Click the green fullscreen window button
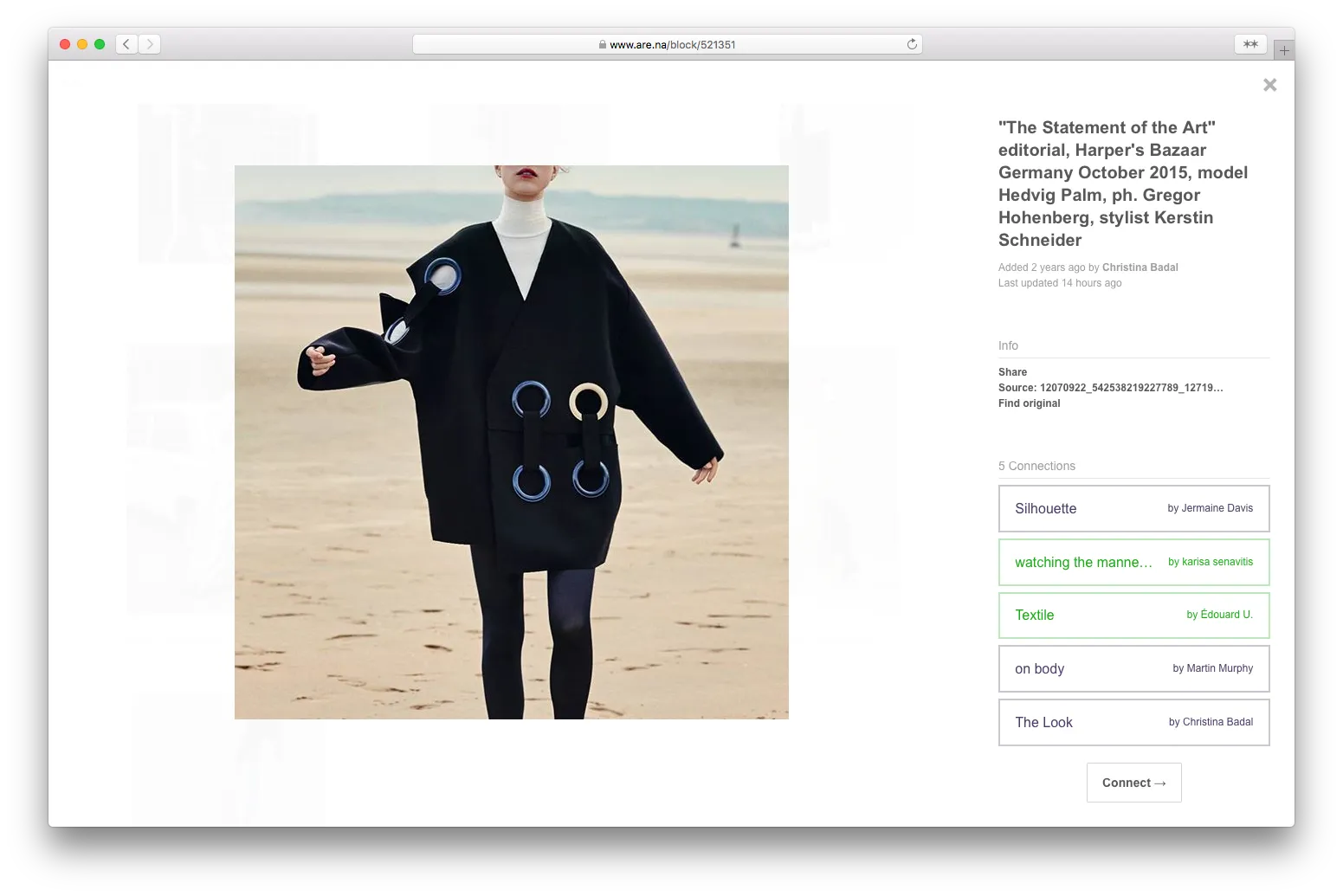 point(100,44)
